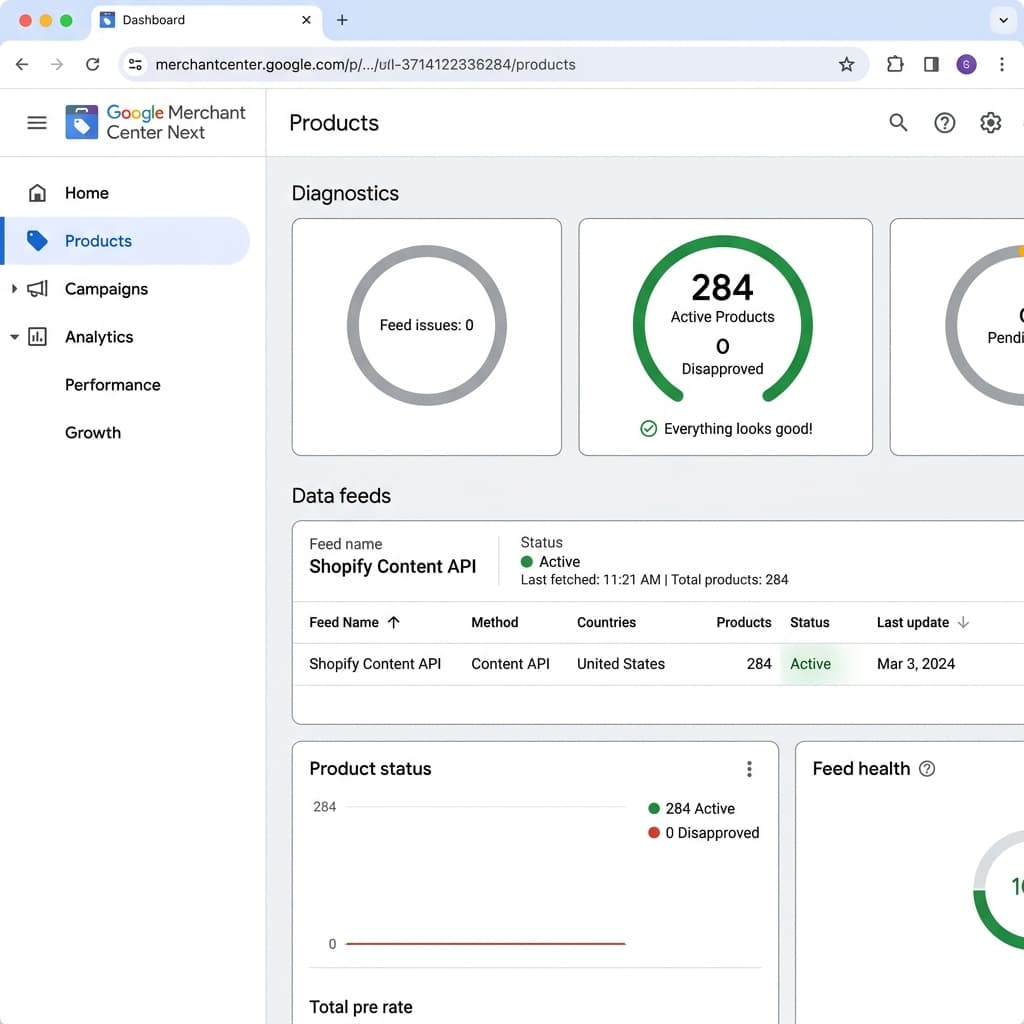Viewport: 1024px width, 1024px height.
Task: Open a new browser tab
Action: pos(342,20)
